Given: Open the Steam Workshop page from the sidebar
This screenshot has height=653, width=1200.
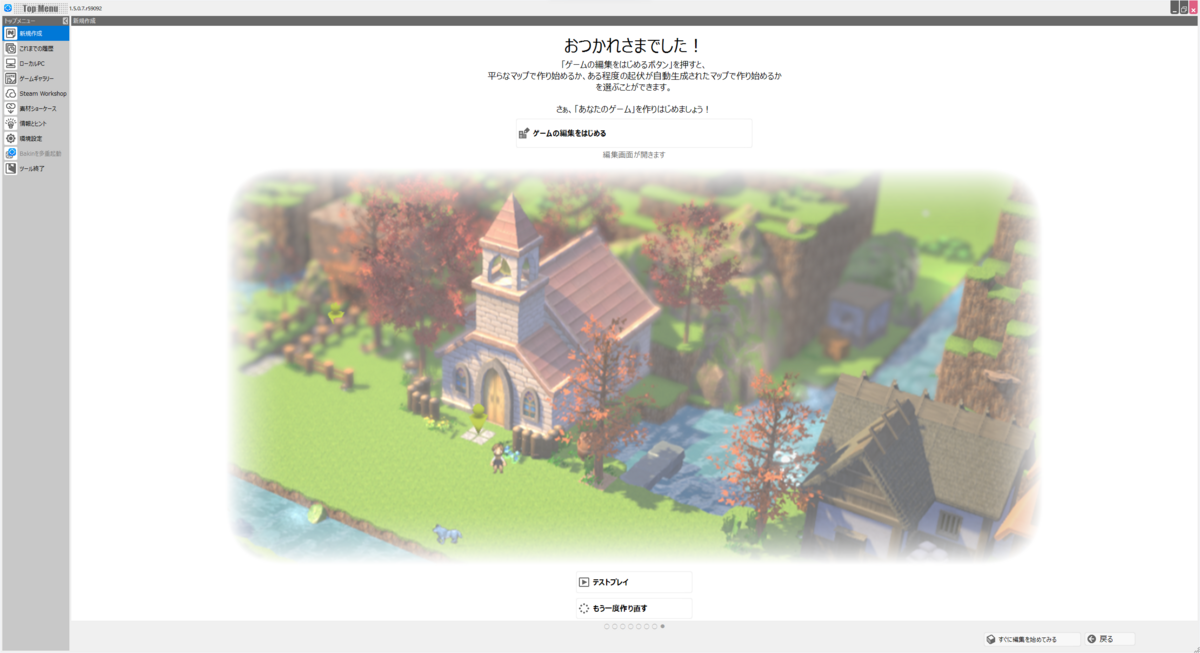Looking at the screenshot, I should click(37, 93).
